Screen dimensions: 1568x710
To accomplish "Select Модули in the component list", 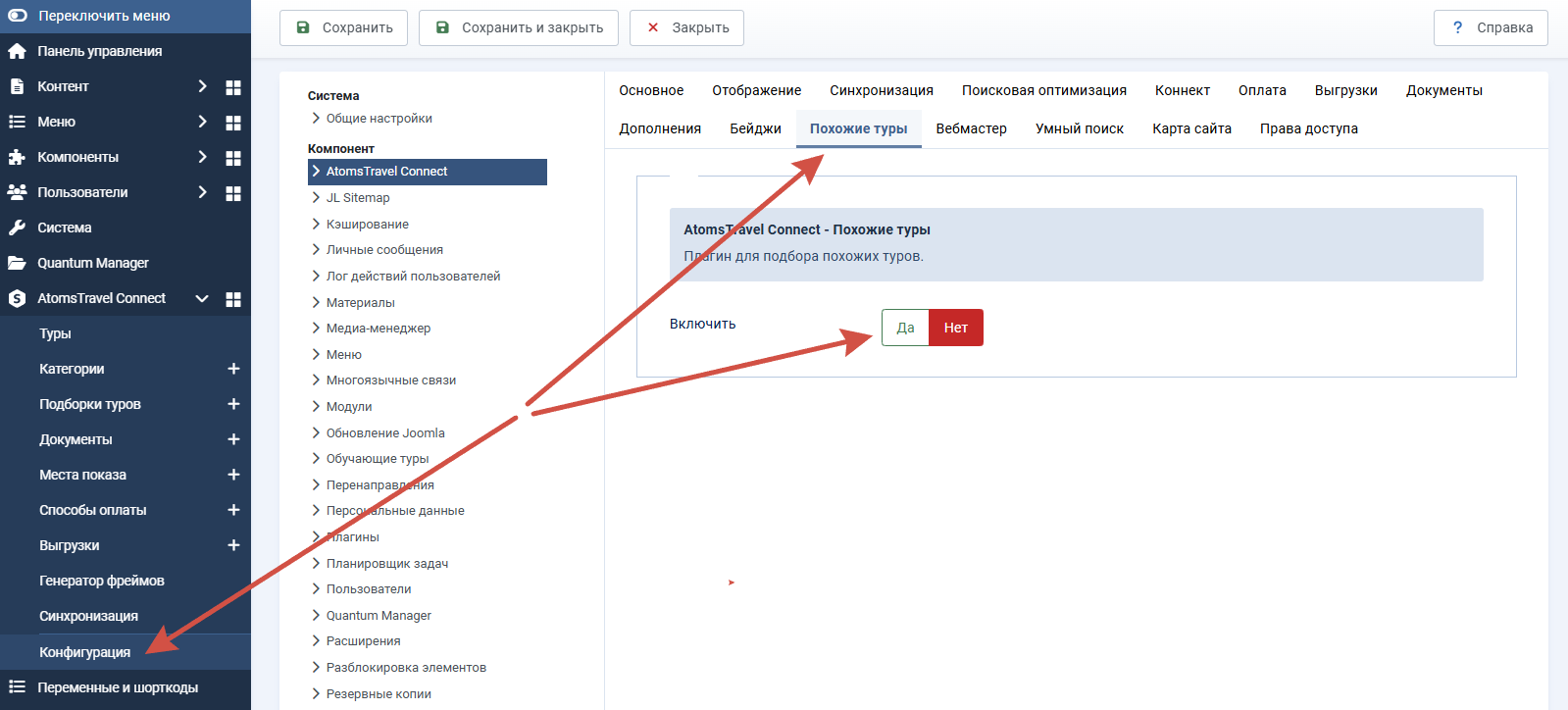I will coord(349,407).
